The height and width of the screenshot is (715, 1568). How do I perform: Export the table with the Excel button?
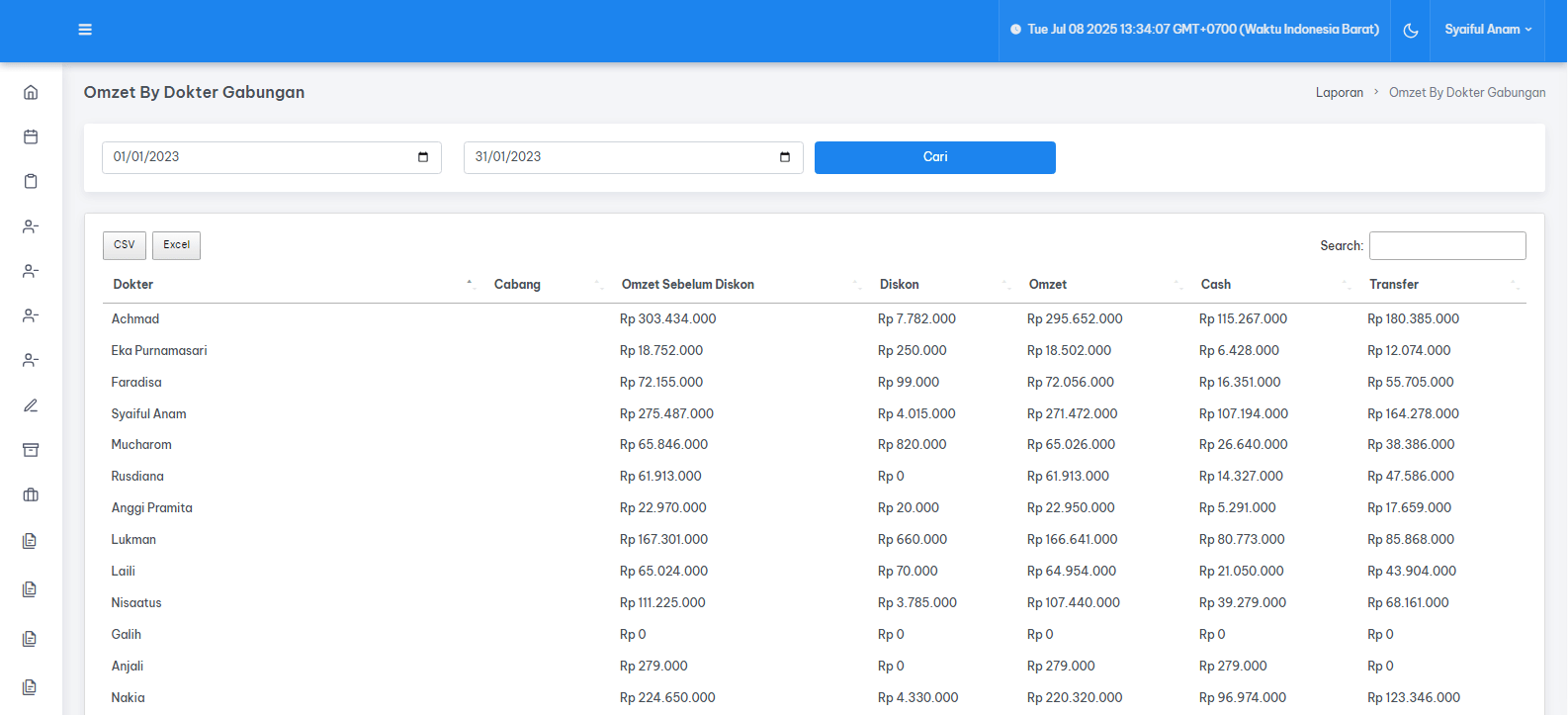tap(177, 245)
